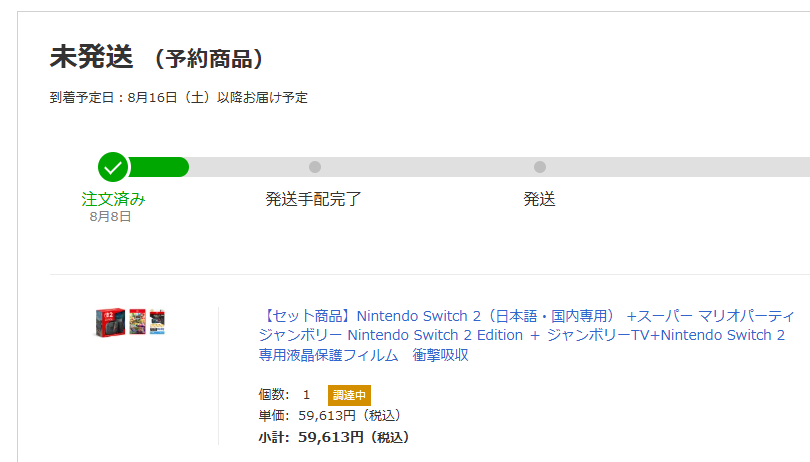
Task: Click the 専用液晶保護フィルム 衝撃吸収 link line
Action: click(363, 355)
